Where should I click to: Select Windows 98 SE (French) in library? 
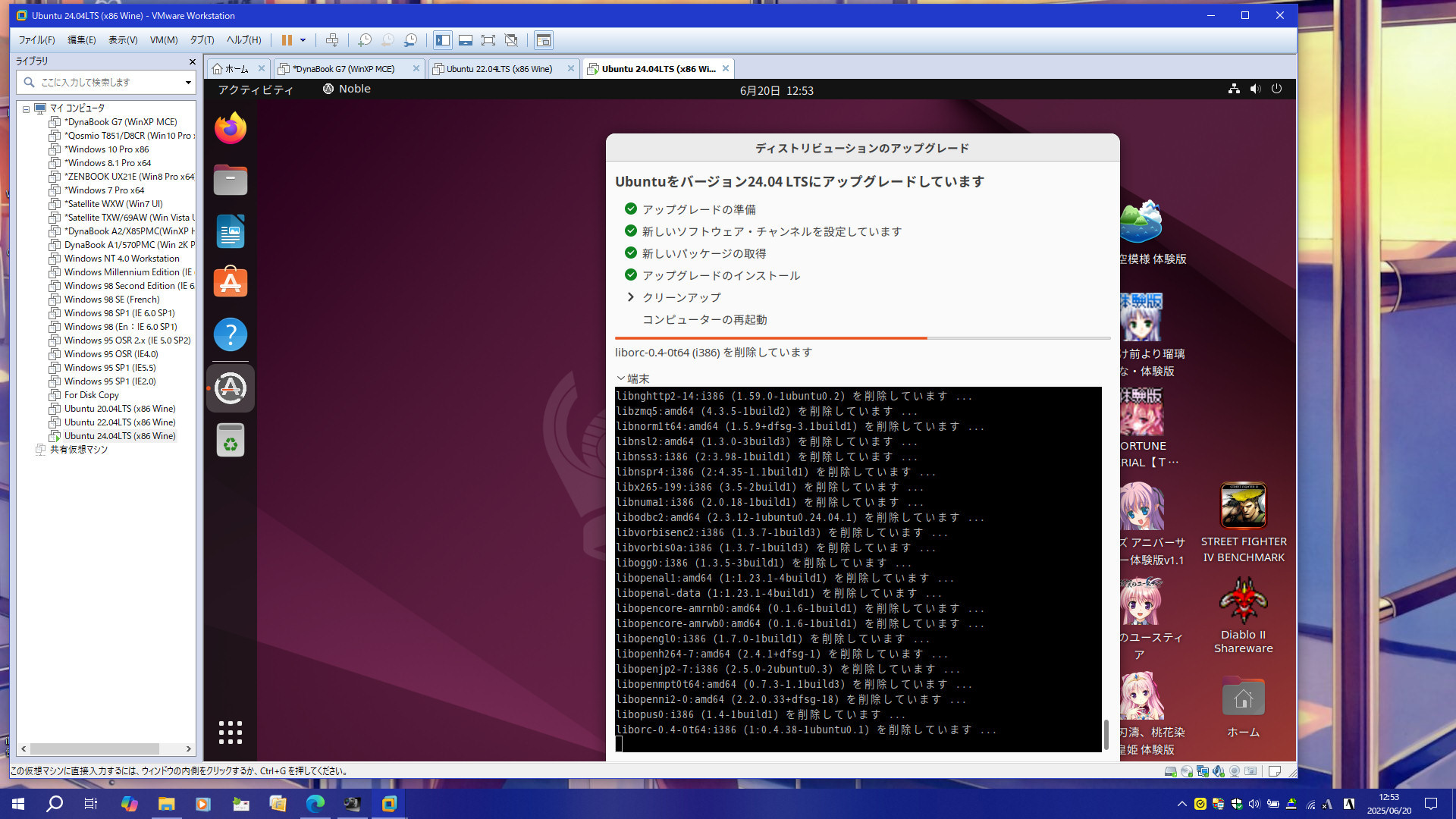click(x=111, y=300)
